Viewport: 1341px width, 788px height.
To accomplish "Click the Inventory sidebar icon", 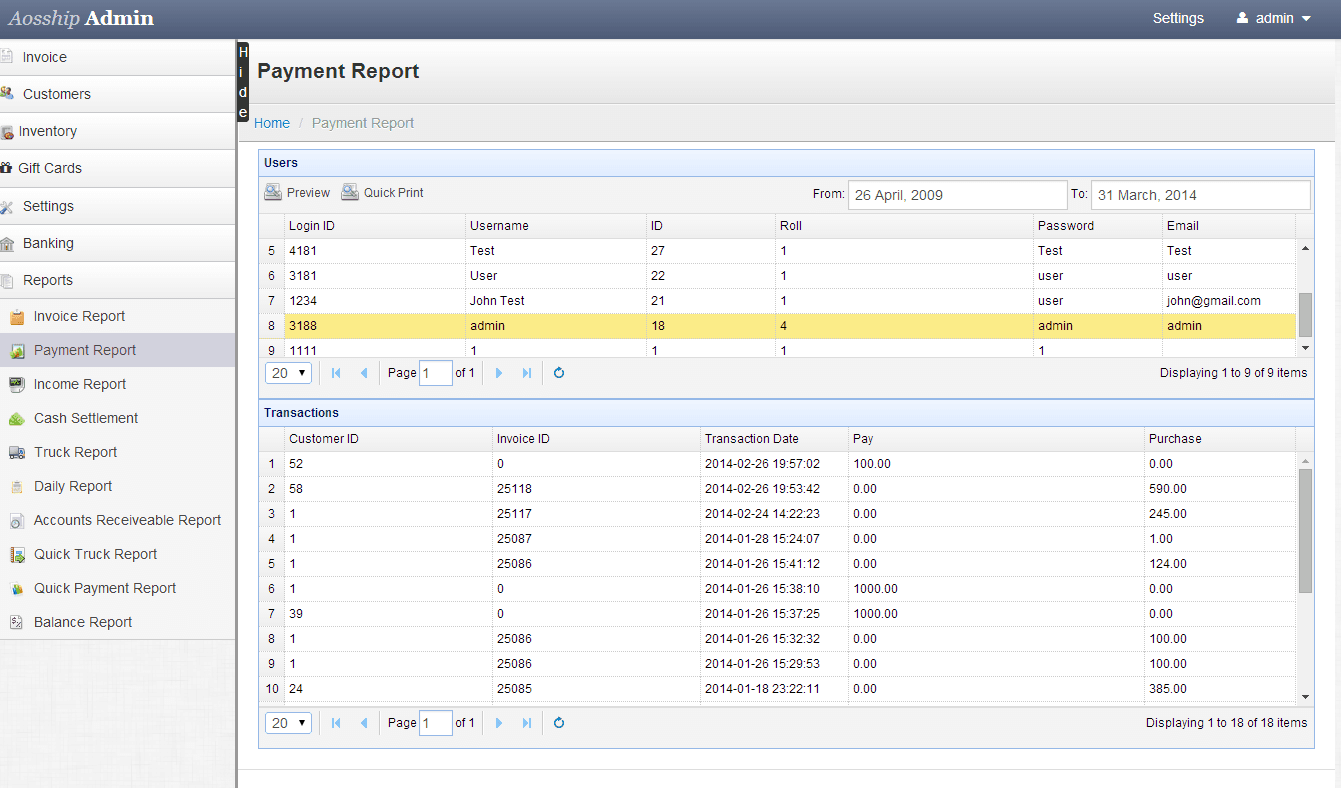I will click(x=7, y=131).
